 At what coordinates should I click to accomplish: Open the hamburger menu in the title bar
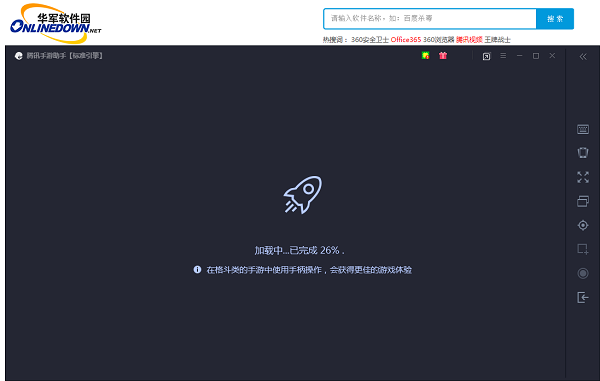[x=503, y=56]
